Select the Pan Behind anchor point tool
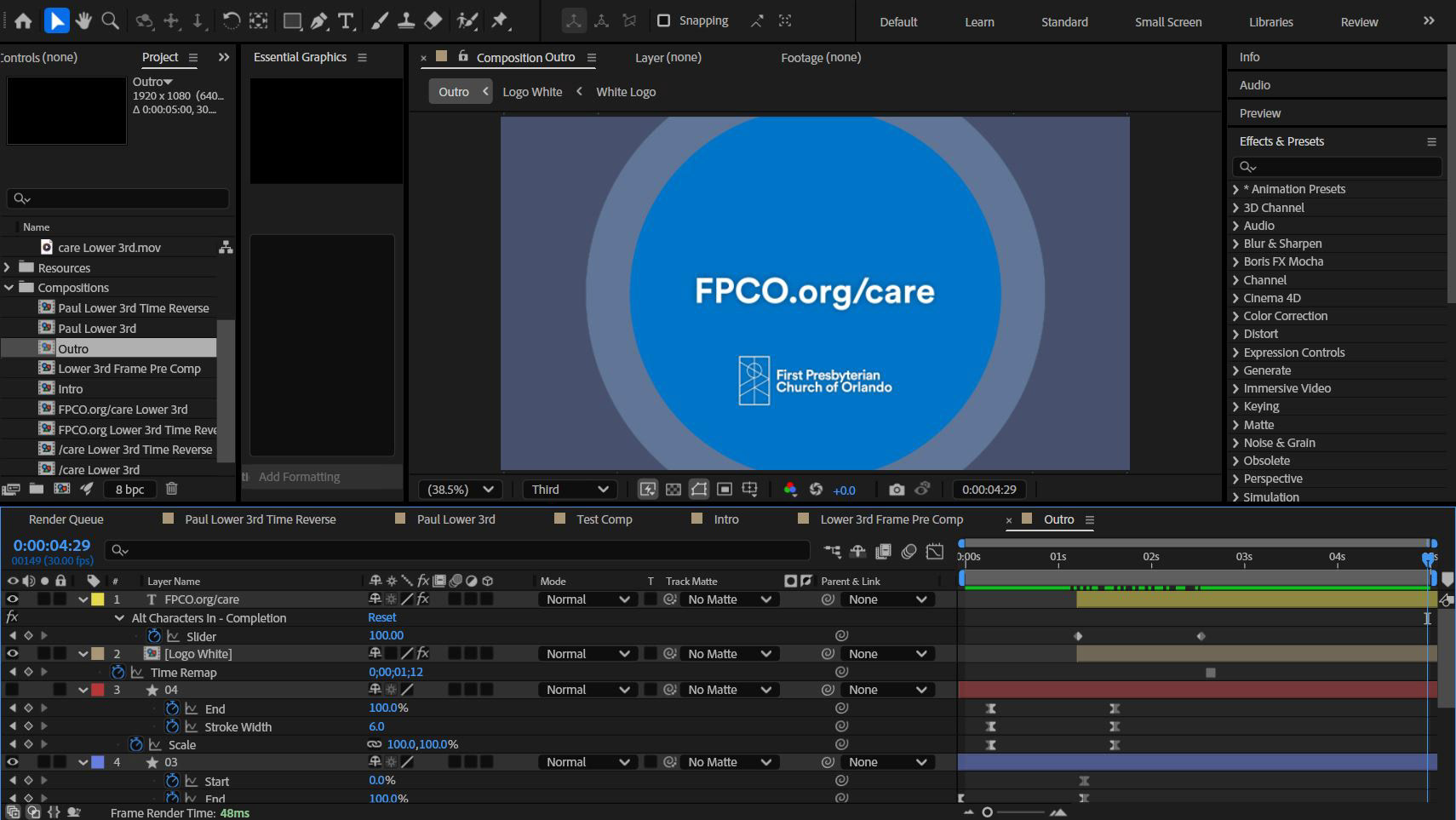The height and width of the screenshot is (820, 1456). pyautogui.click(x=259, y=20)
